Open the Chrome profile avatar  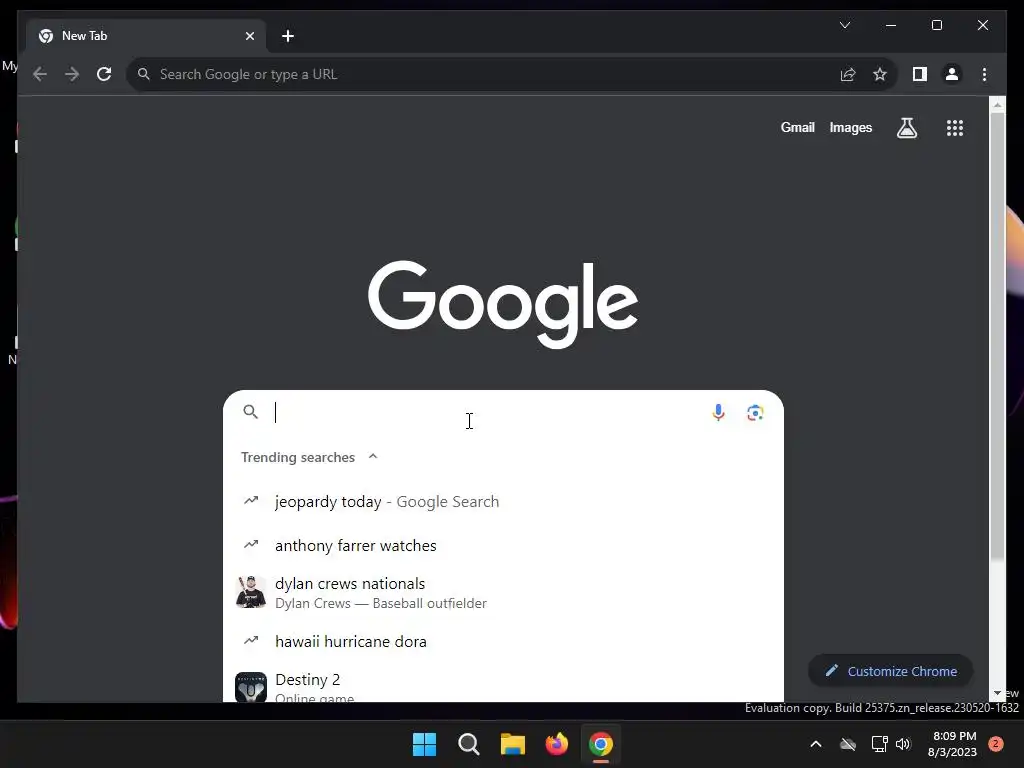pos(952,74)
